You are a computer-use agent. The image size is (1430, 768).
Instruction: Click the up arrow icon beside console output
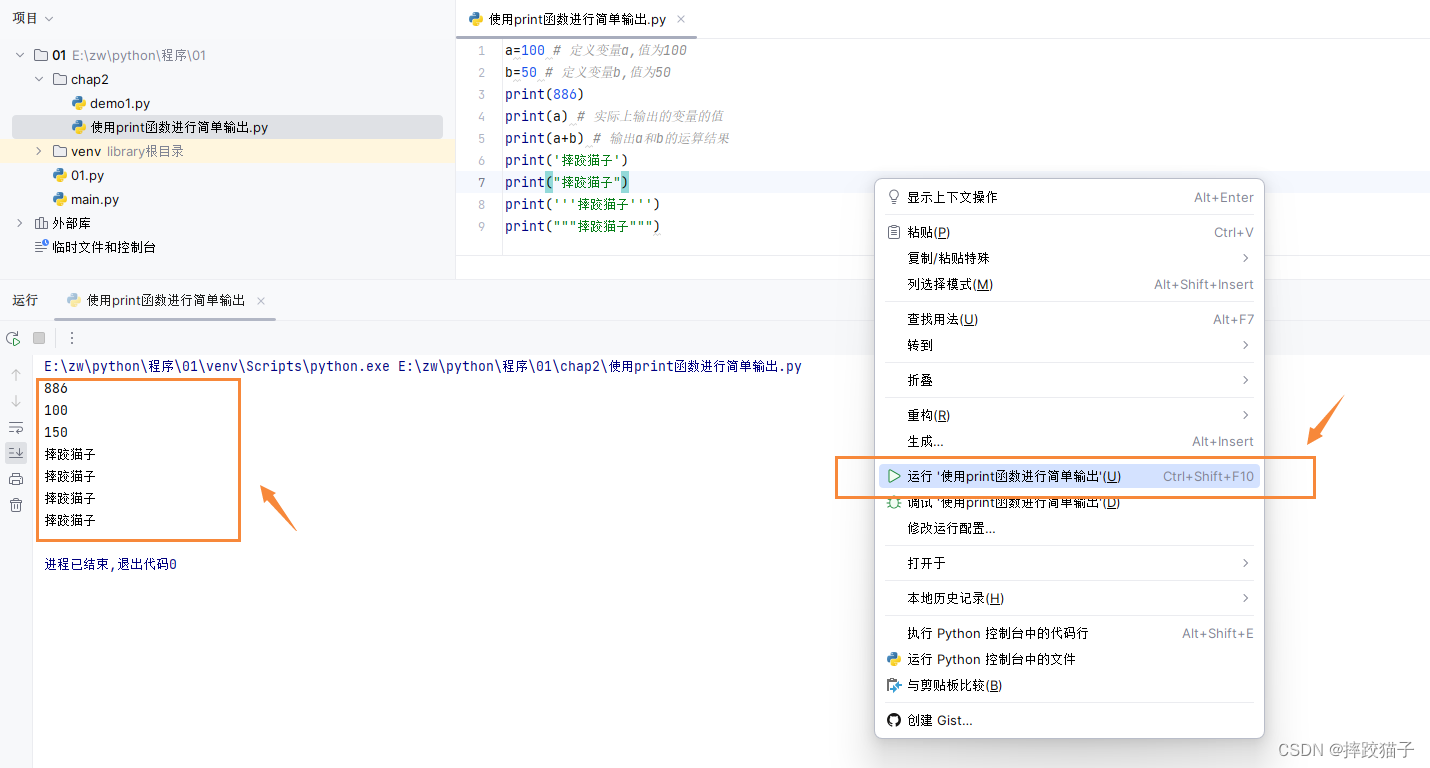pos(16,375)
